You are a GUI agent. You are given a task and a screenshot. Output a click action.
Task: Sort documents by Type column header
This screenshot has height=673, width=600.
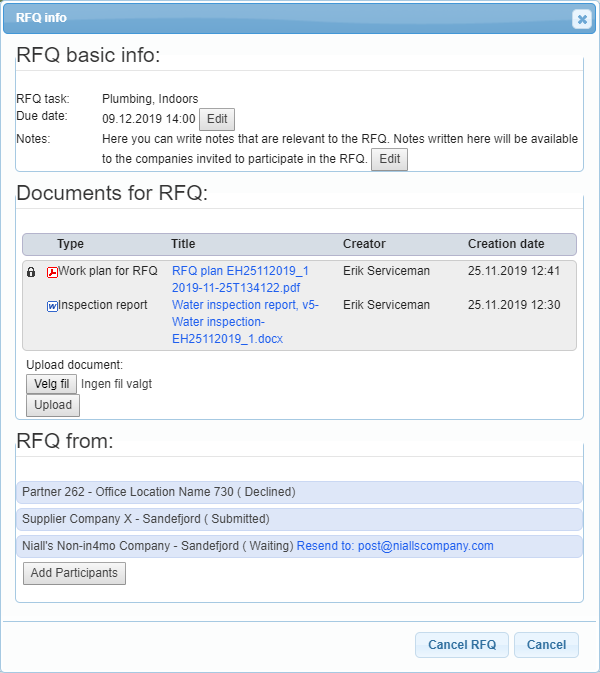point(70,244)
